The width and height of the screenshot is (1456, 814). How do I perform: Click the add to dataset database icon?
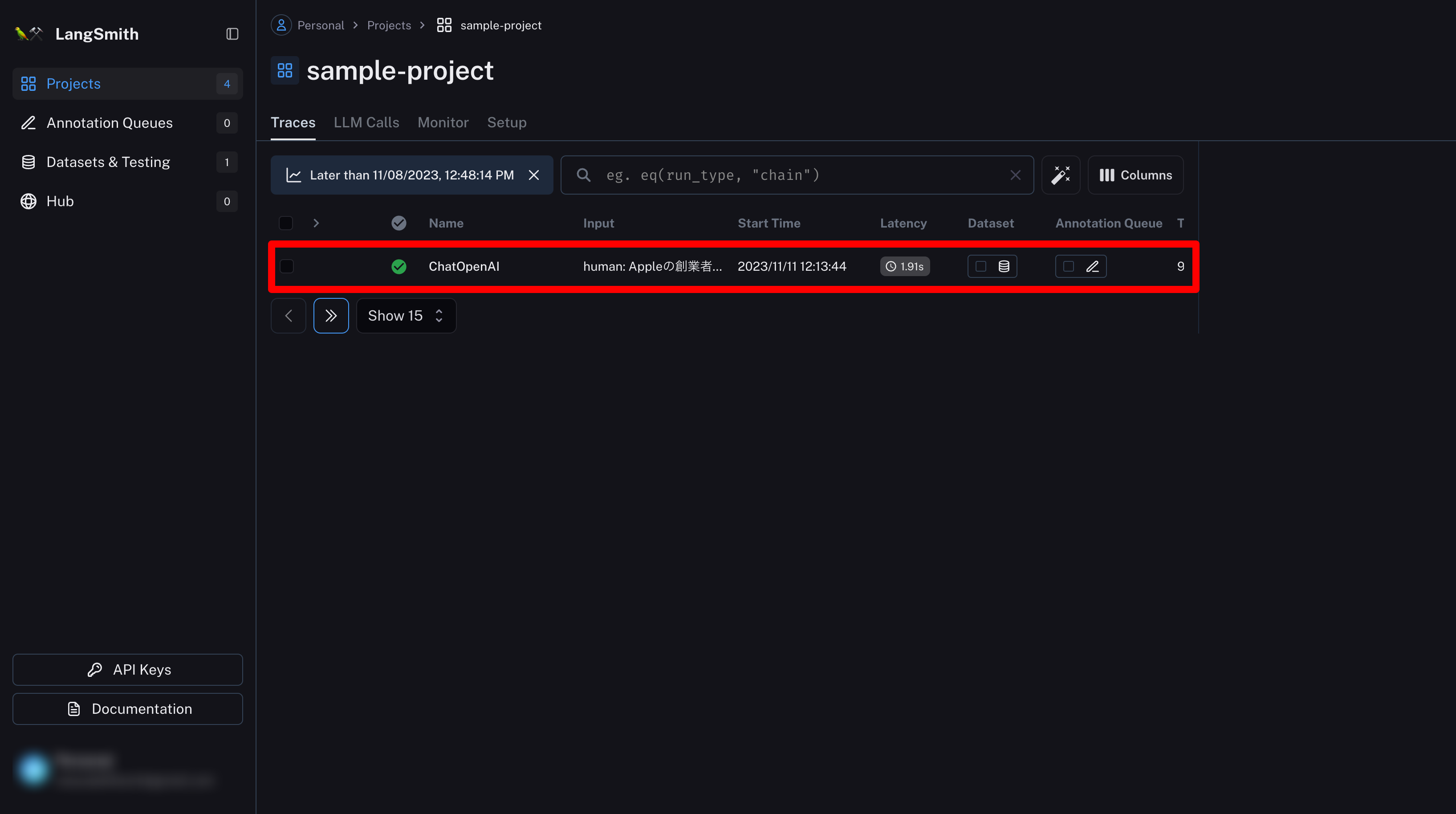coord(1004,266)
